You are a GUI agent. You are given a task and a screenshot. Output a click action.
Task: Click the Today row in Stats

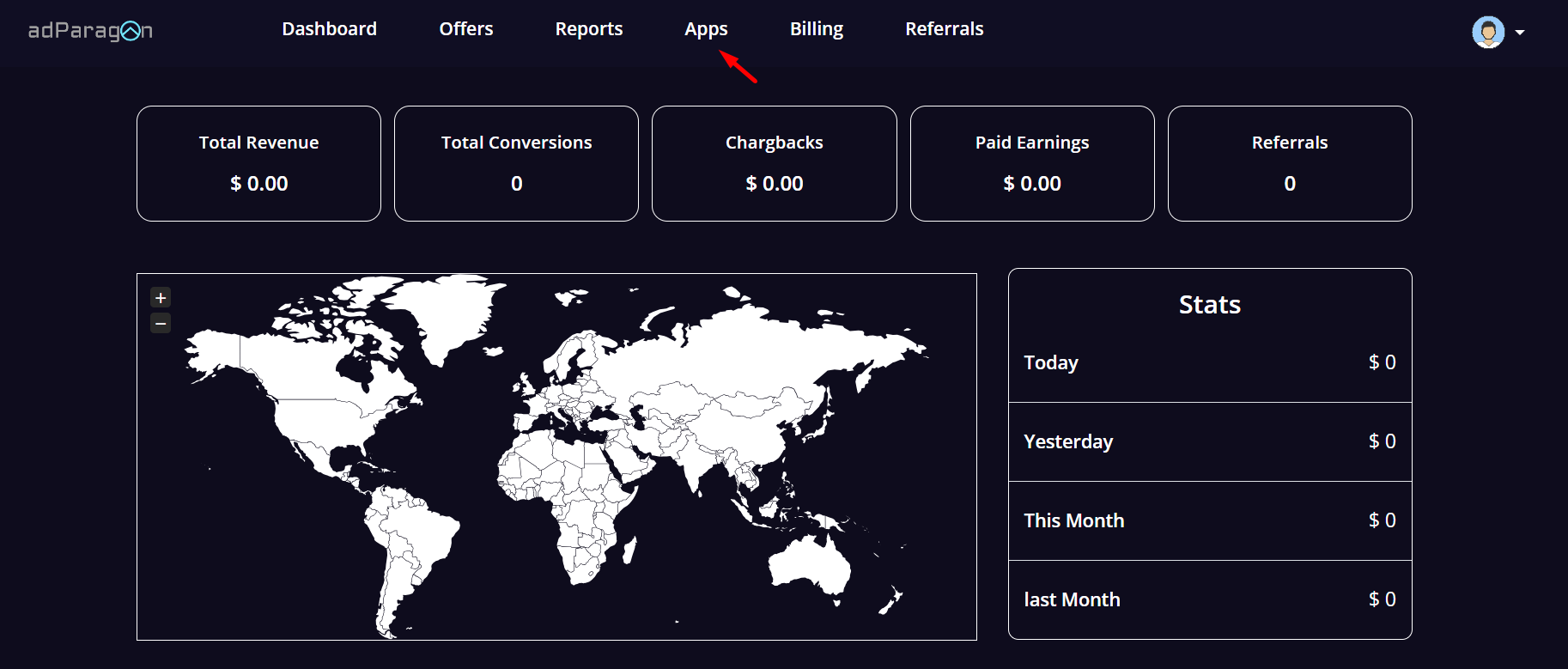coord(1209,362)
